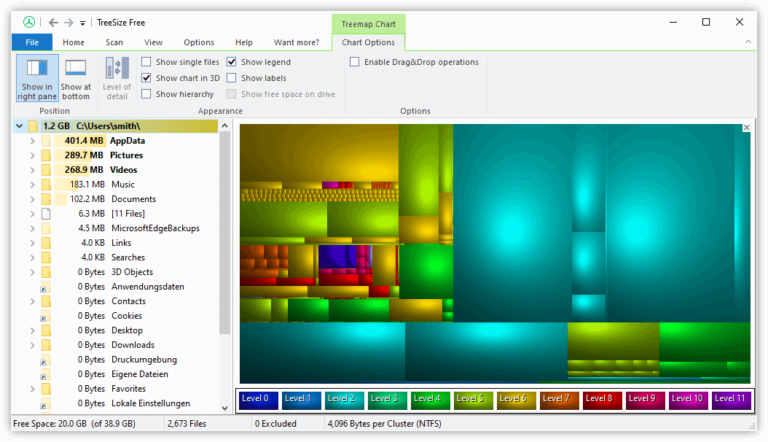This screenshot has width=768, height=442.
Task: Enable Show single files checkbox
Action: coord(146,62)
